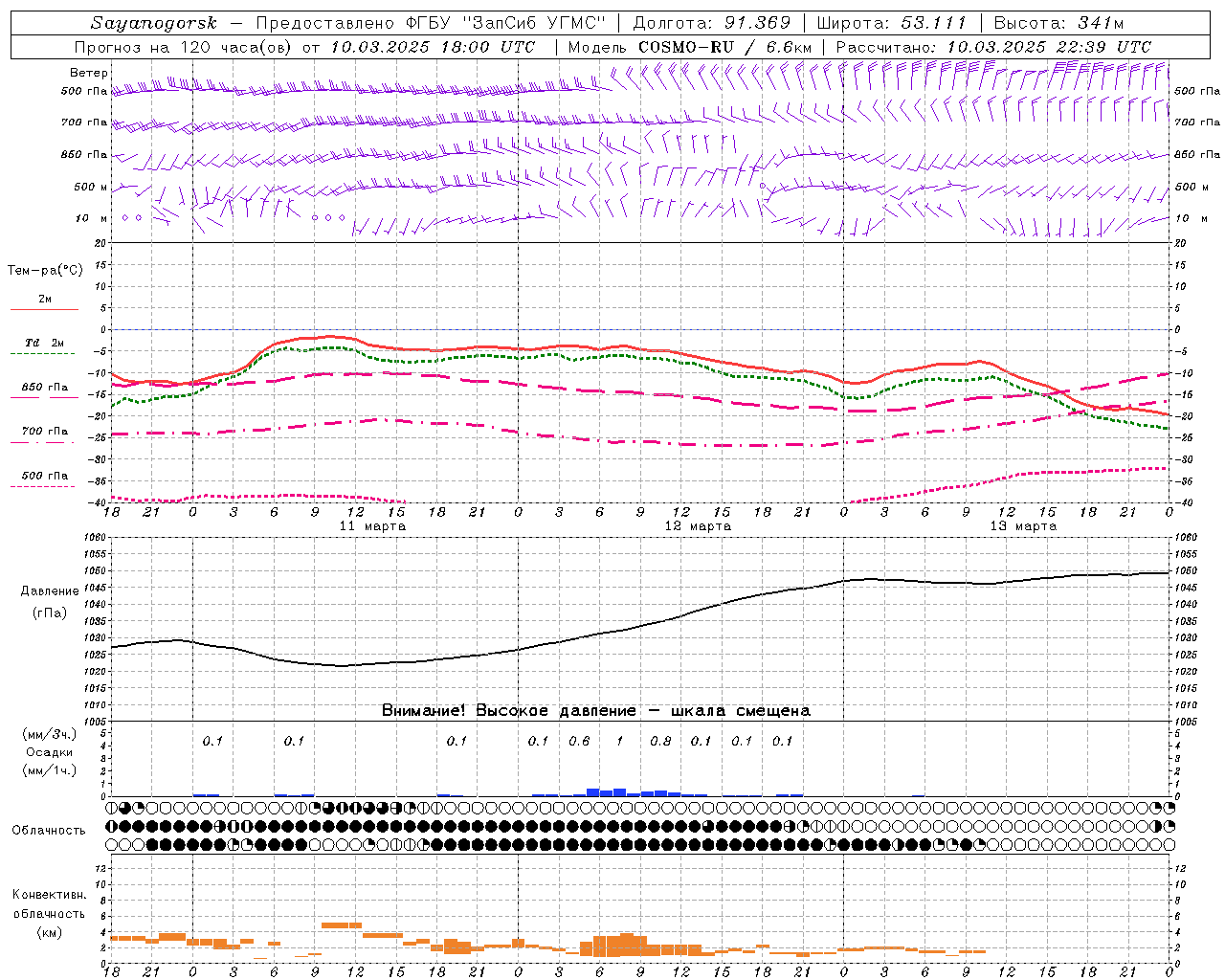Viewport: 1225px width, 980px height.
Task: Click the Осадки precipitation label
Action: click(50, 752)
